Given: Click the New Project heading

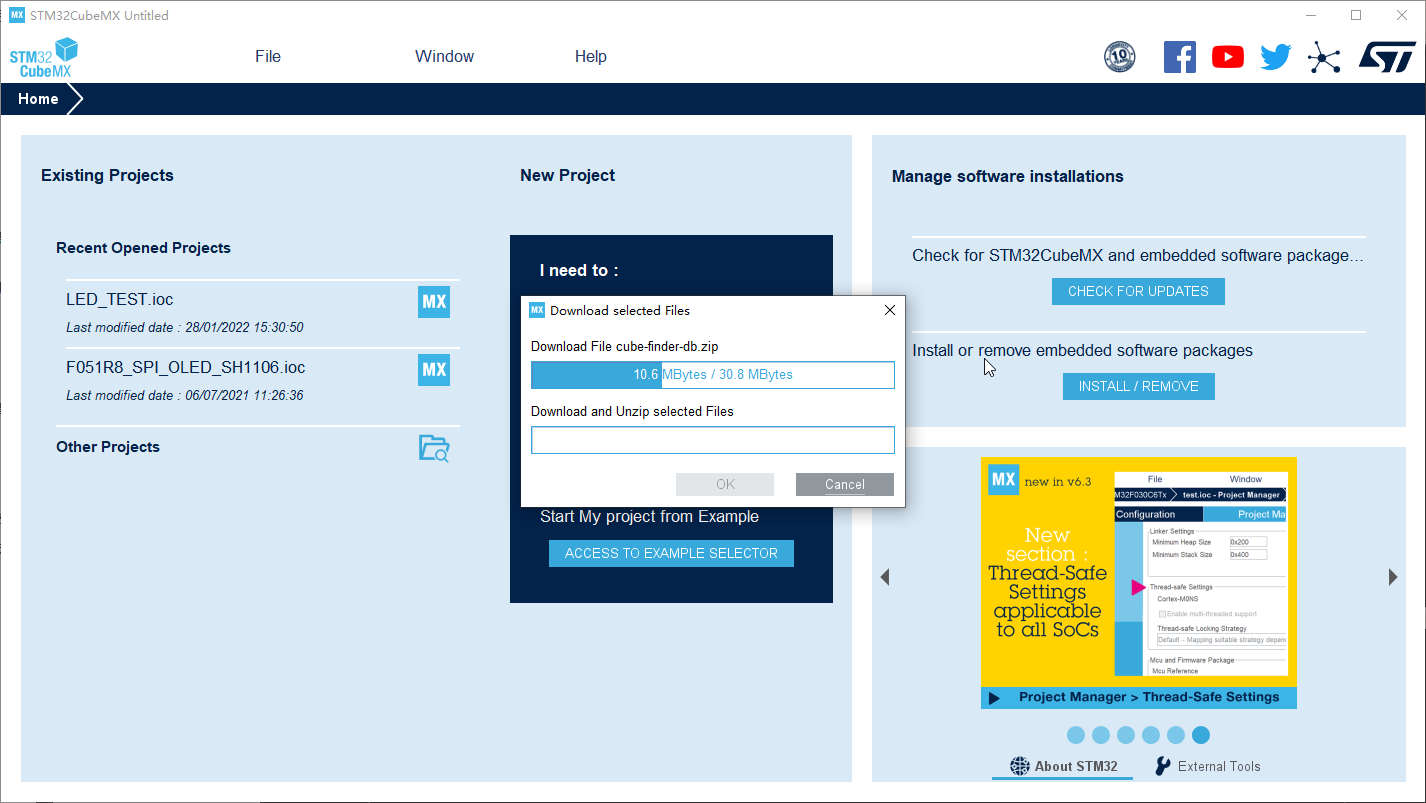Looking at the screenshot, I should coord(568,175).
